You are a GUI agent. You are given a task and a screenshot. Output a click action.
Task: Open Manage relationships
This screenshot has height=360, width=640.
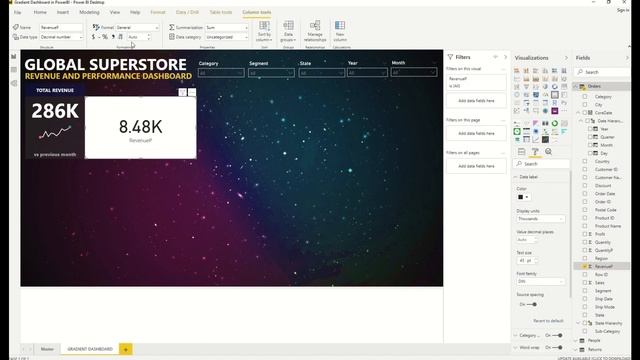315,31
